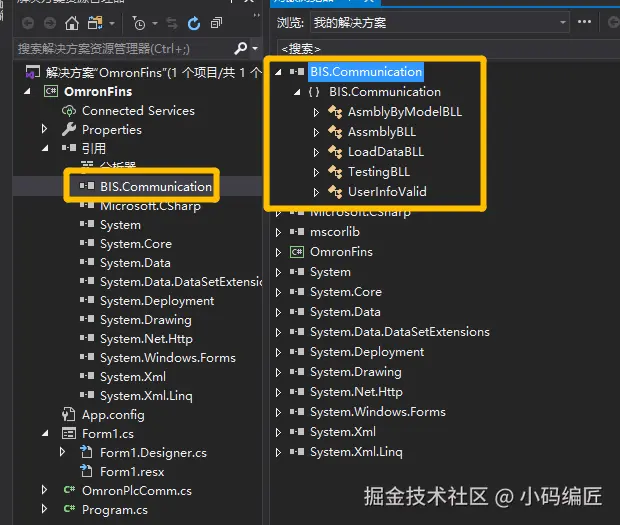Screen dimensions: 620x525
Task: Click the Object Browser ellipsis settings button
Action: [584, 22]
